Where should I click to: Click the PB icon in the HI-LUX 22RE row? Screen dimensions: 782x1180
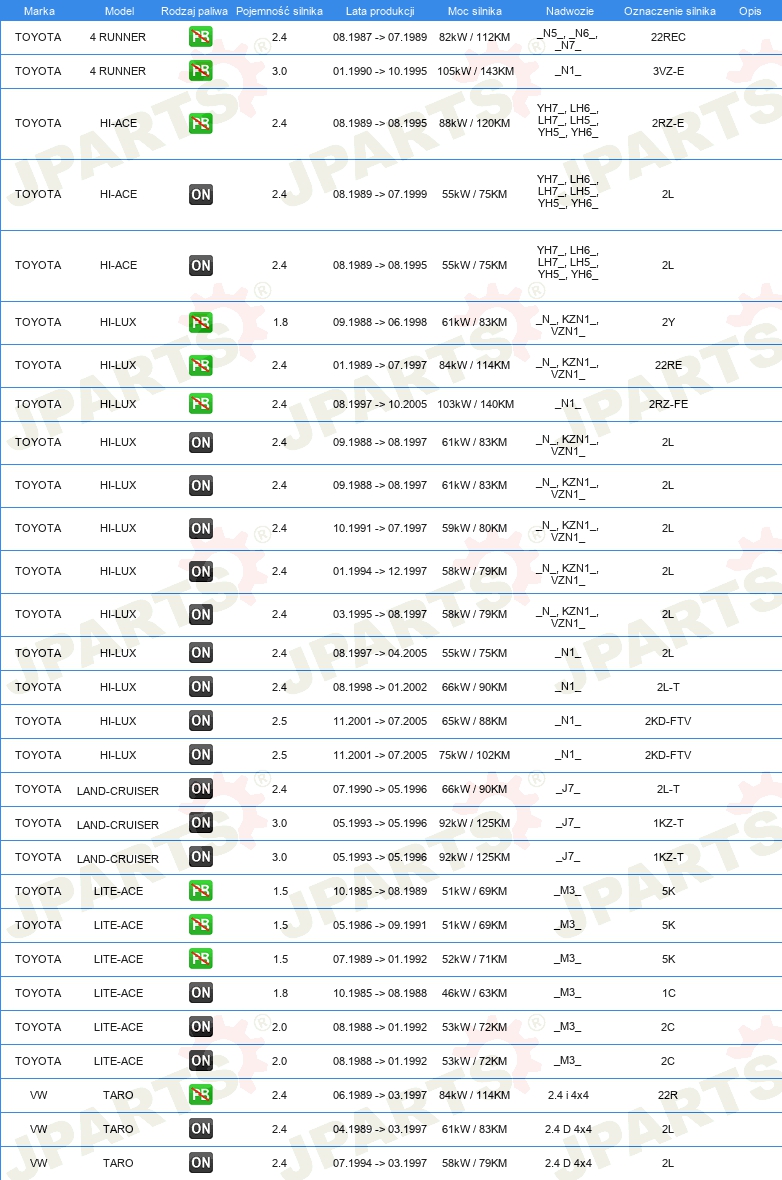point(200,365)
